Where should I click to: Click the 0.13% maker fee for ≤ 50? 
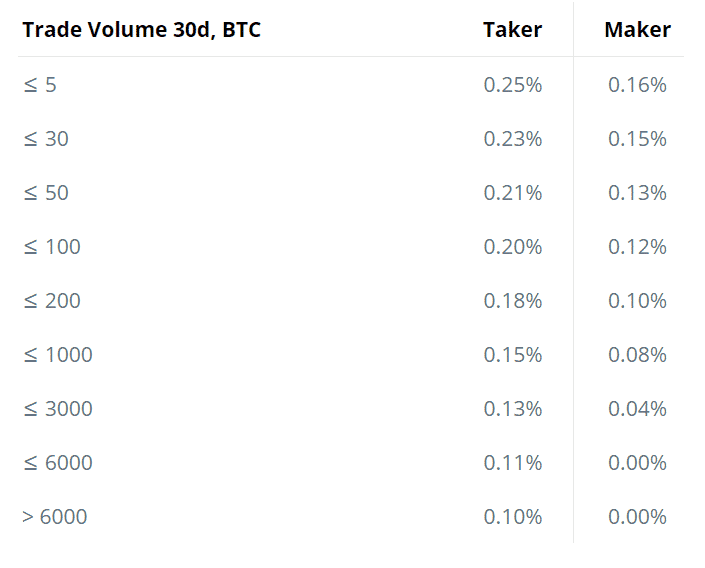[638, 193]
